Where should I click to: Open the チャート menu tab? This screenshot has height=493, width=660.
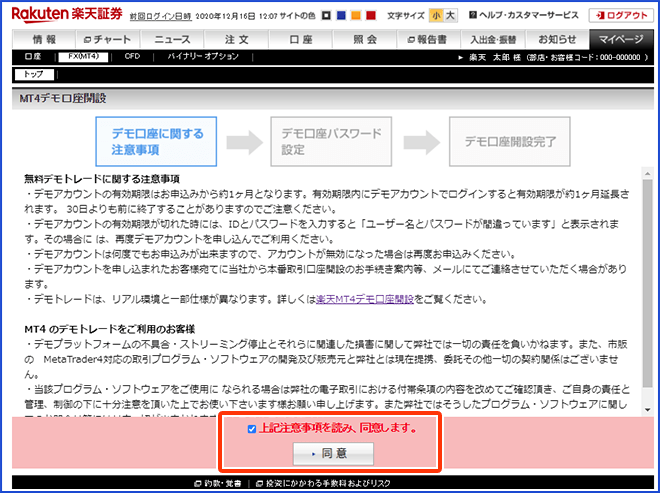(x=108, y=40)
